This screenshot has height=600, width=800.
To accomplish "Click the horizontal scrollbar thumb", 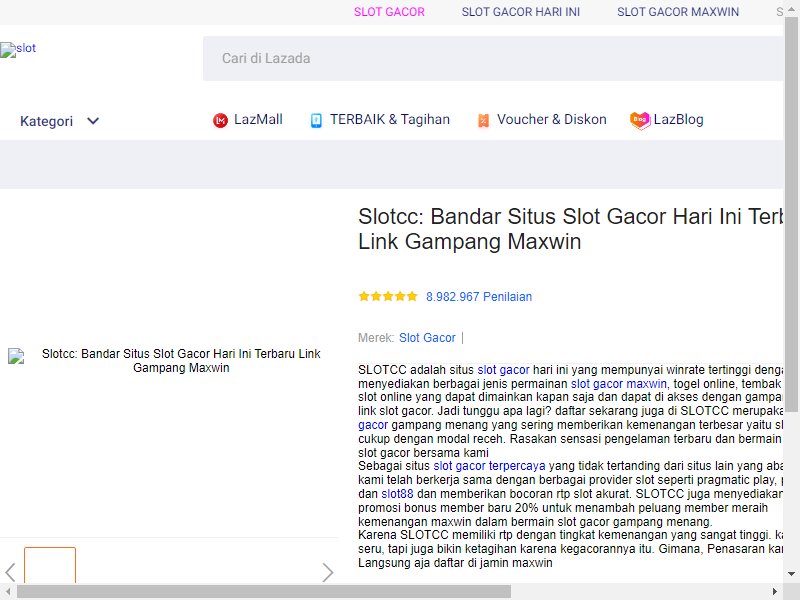I will 264,592.
